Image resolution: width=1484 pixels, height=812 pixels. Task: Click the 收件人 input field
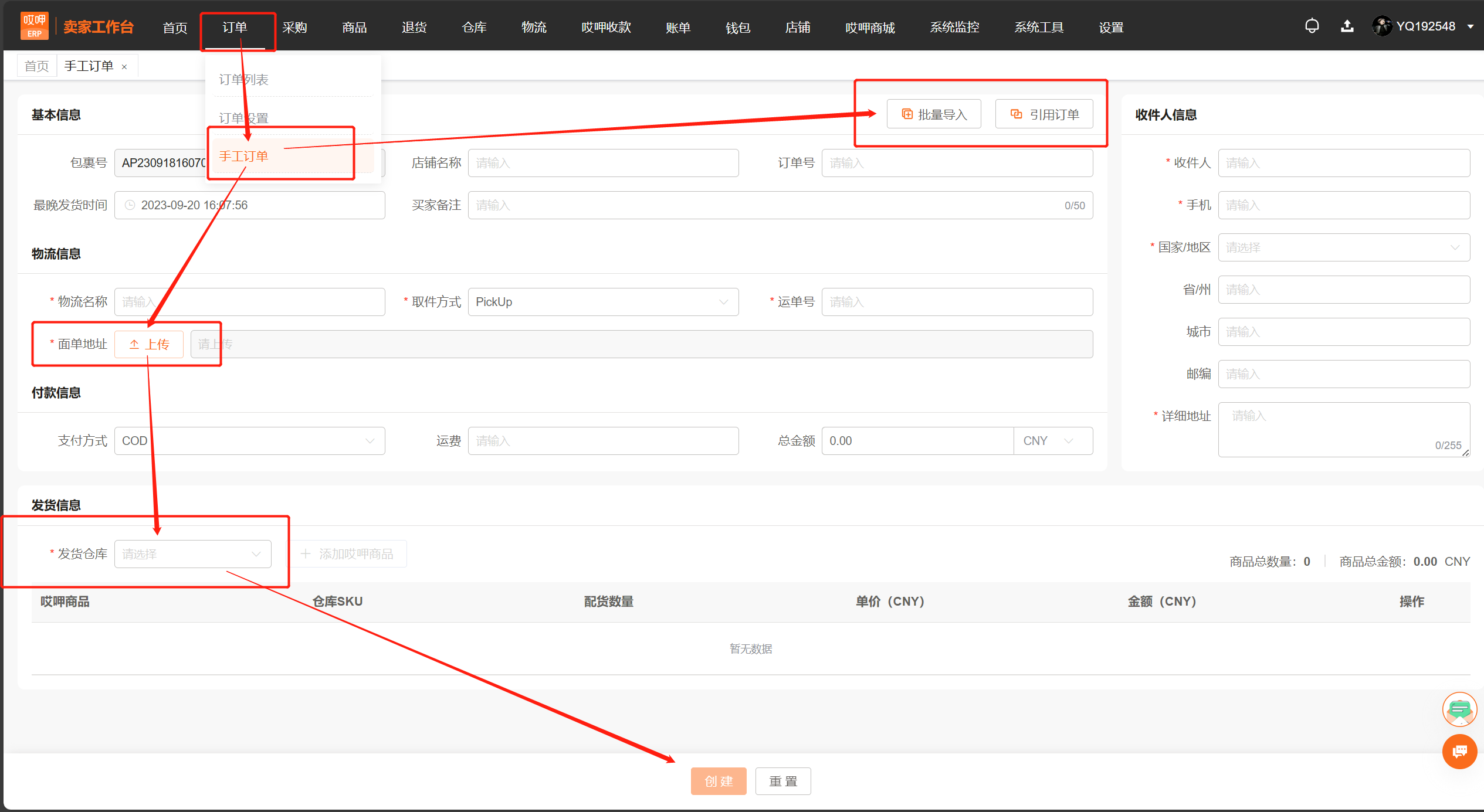pos(1344,163)
